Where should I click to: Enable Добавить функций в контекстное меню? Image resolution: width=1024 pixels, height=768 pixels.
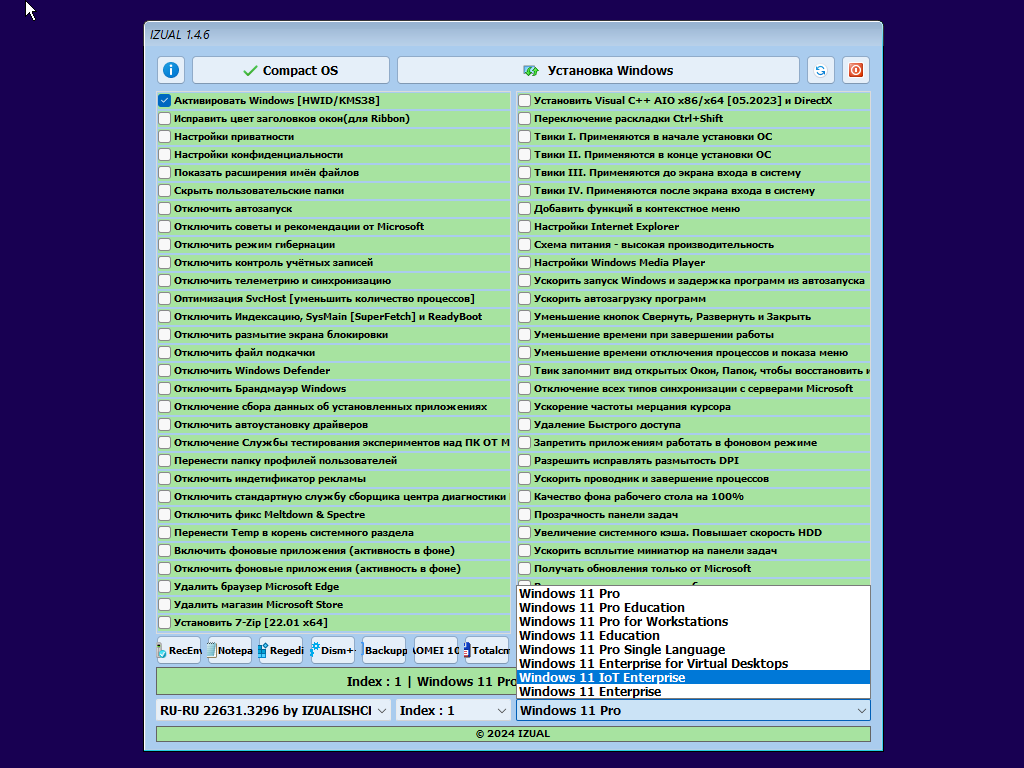(x=524, y=209)
